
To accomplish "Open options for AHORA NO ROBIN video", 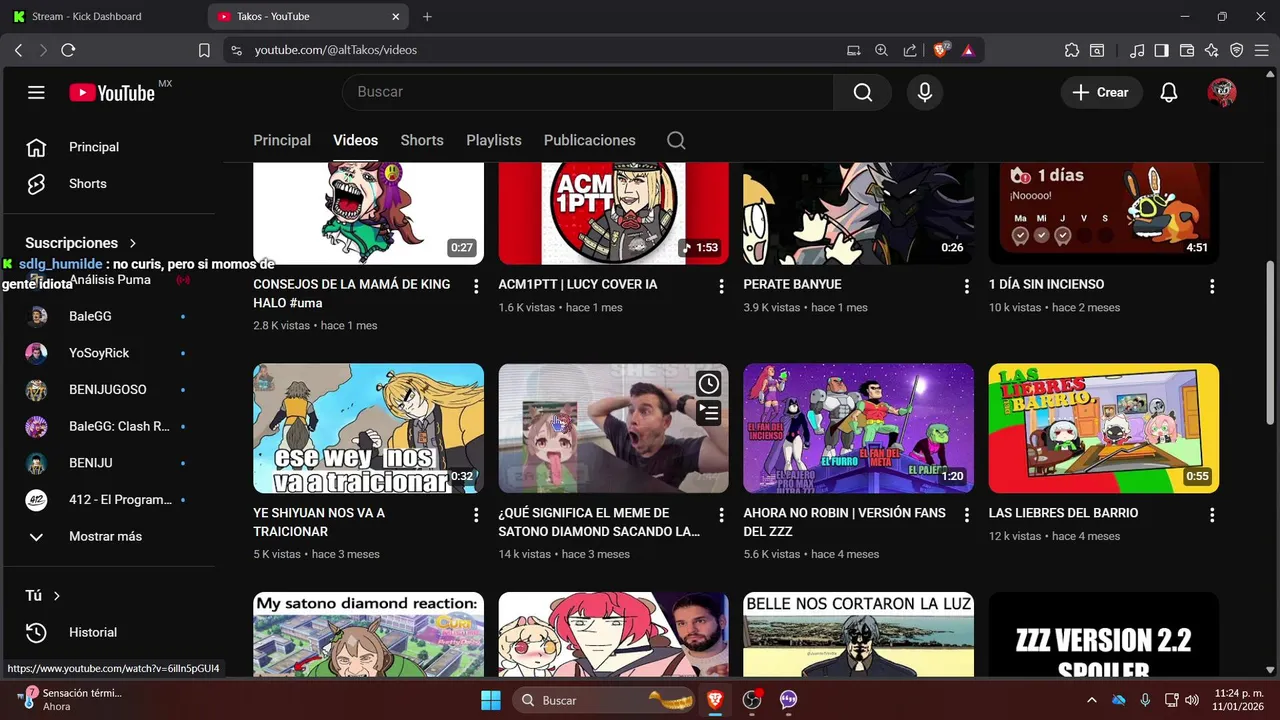I will [x=966, y=515].
